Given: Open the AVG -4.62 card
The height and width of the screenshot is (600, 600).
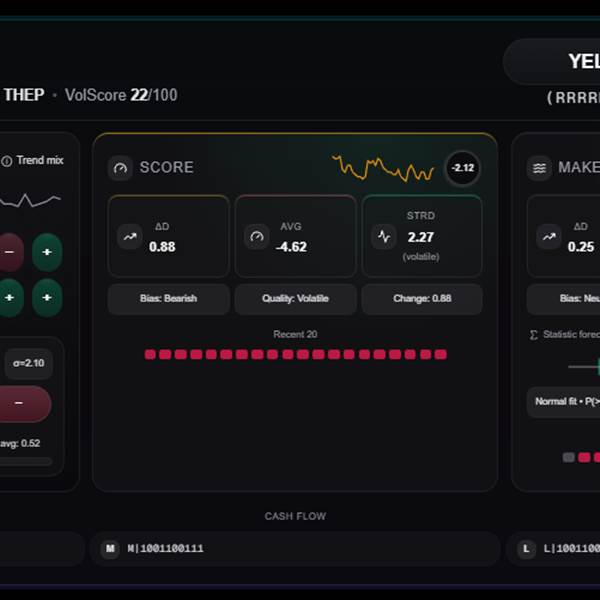Looking at the screenshot, I should pos(295,236).
